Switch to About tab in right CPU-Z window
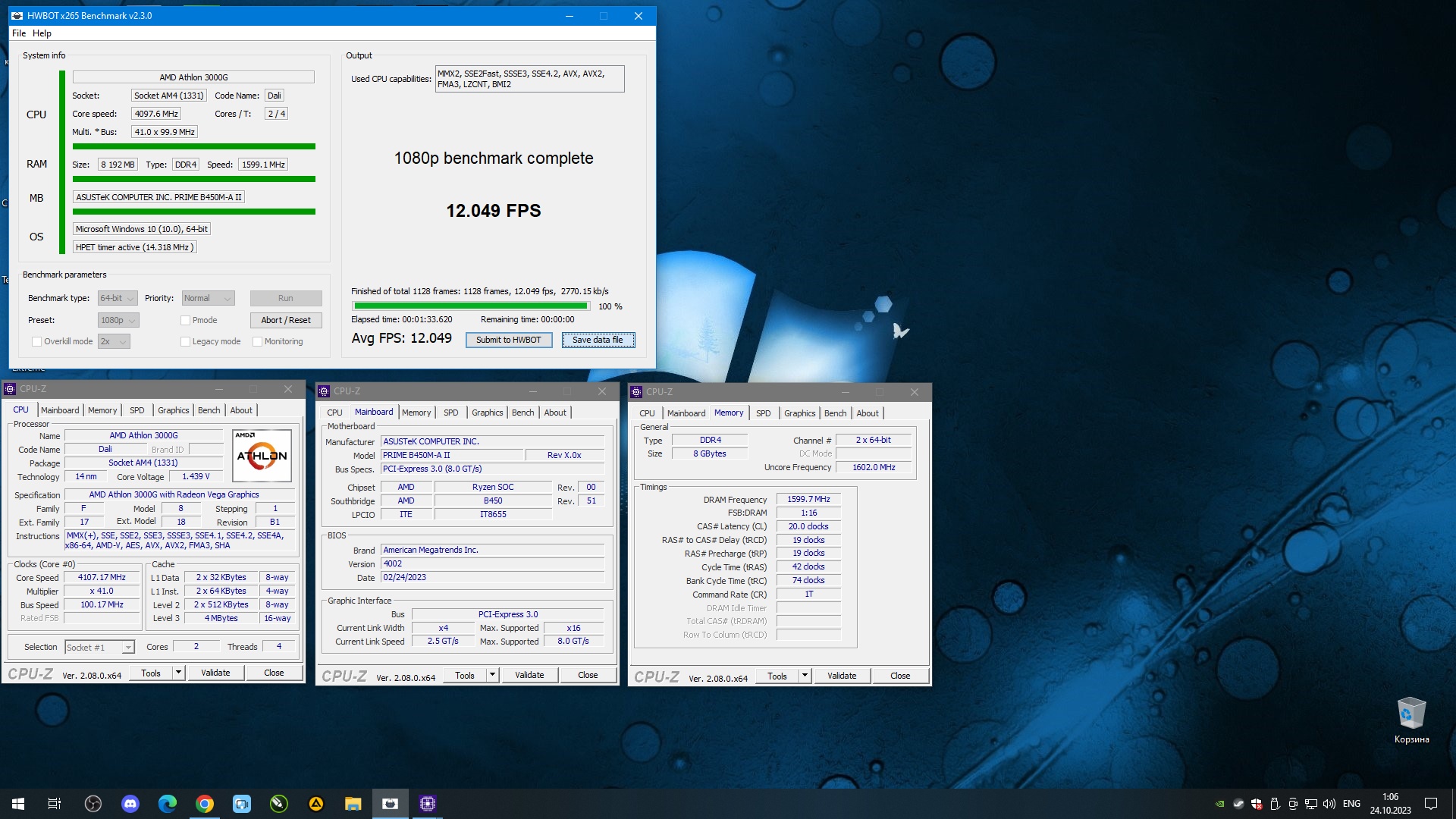 (x=868, y=413)
